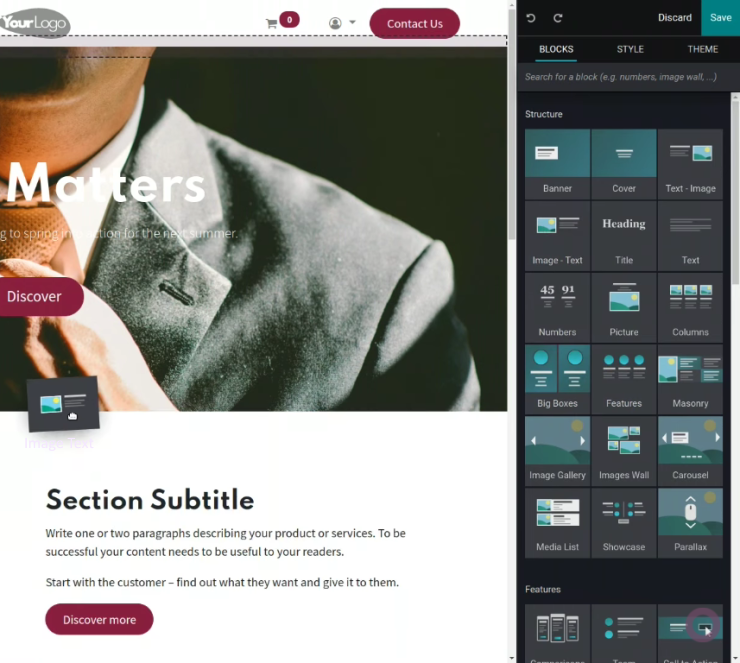Select the Columns block
Image resolution: width=740 pixels, height=663 pixels.
[x=690, y=307]
